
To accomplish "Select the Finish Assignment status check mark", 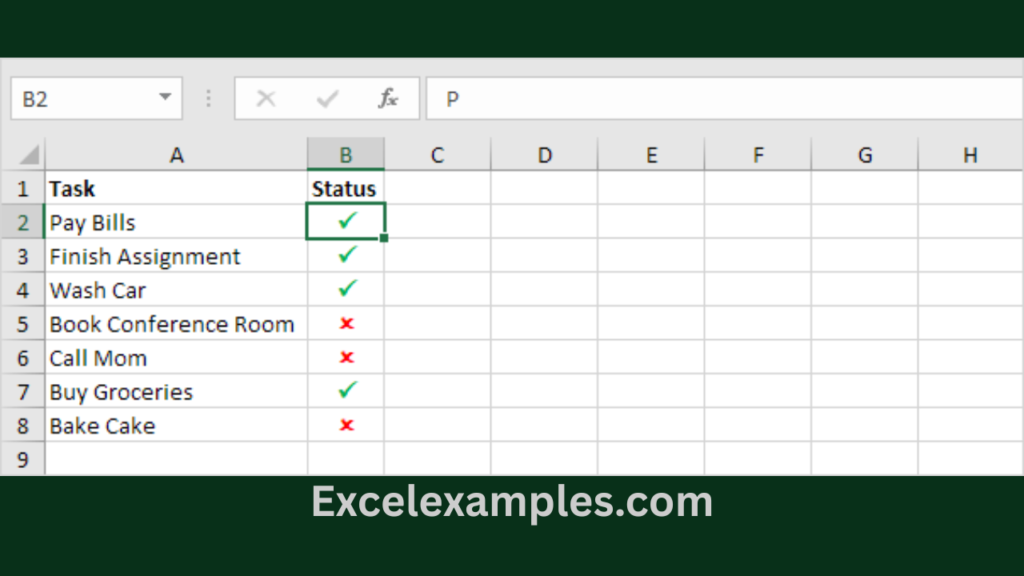I will 347,256.
